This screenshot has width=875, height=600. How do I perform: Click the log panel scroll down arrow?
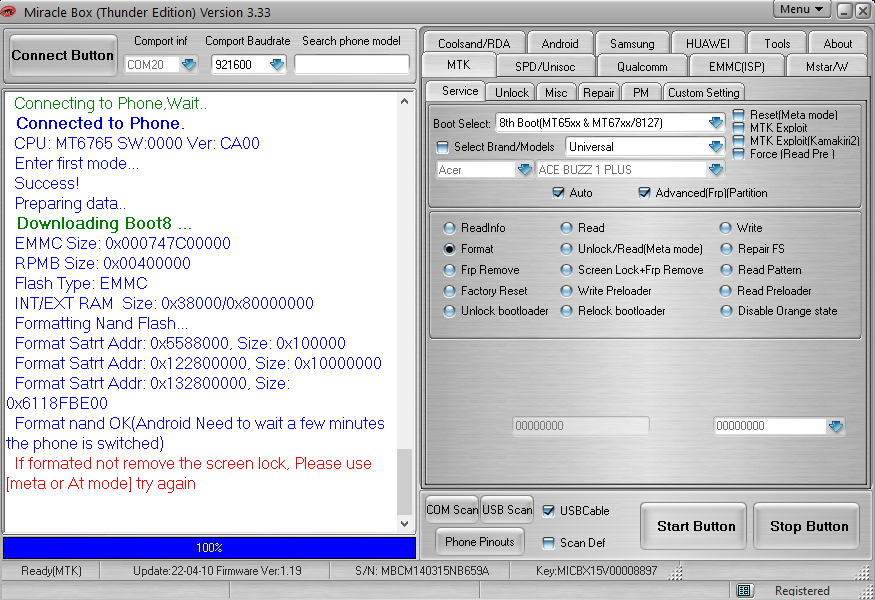pyautogui.click(x=405, y=524)
